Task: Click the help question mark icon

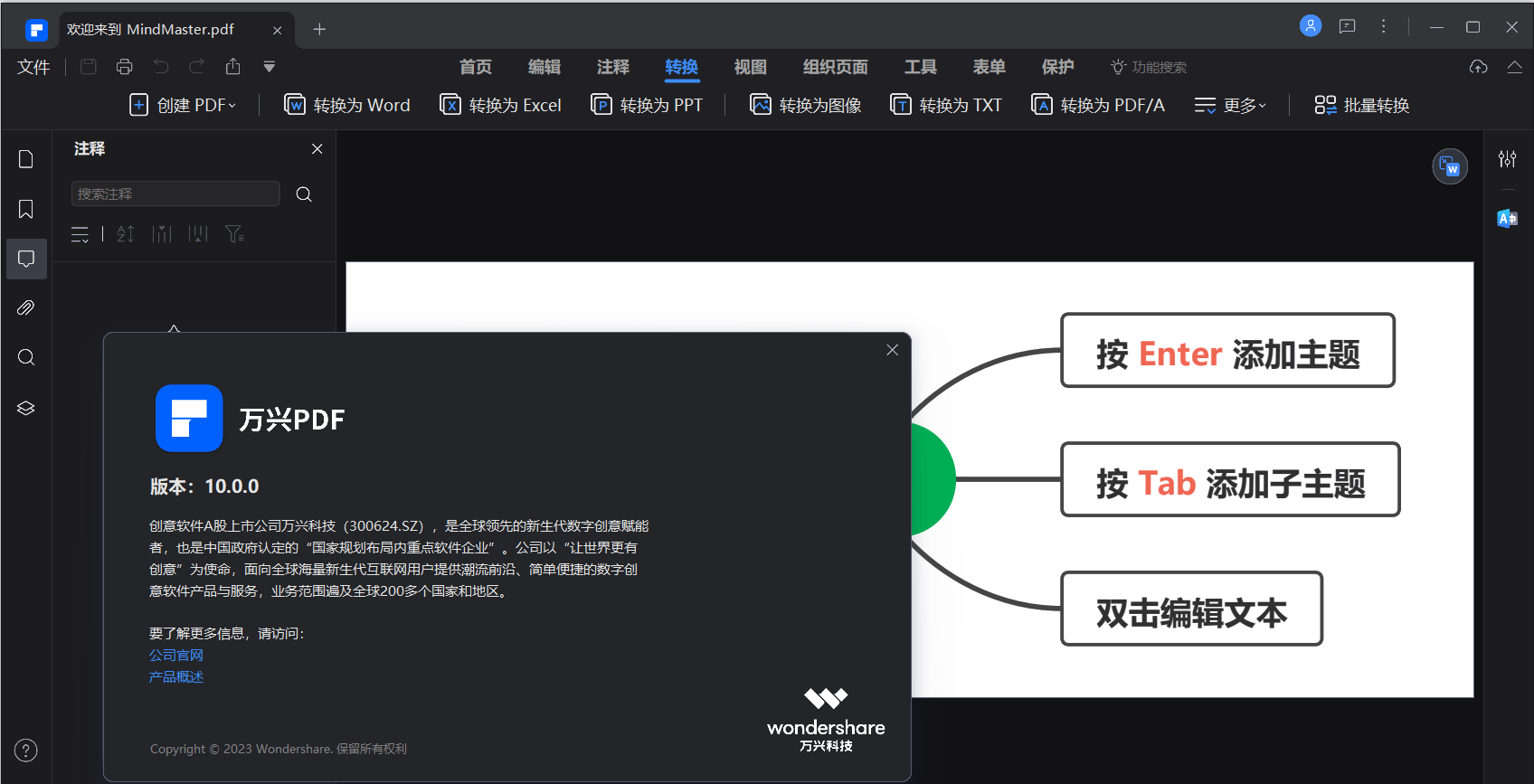Action: tap(26, 750)
